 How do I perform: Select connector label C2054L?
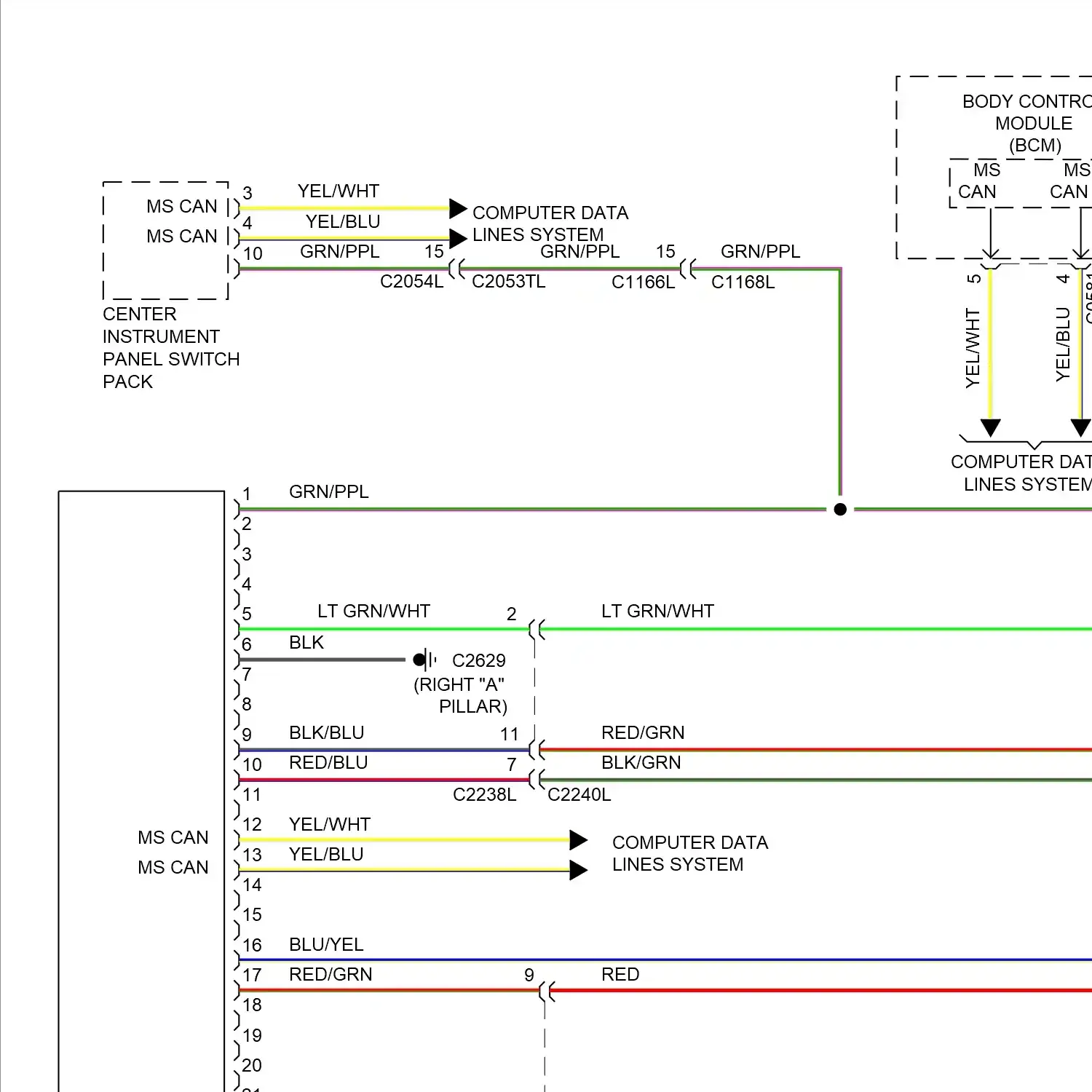pos(411,282)
